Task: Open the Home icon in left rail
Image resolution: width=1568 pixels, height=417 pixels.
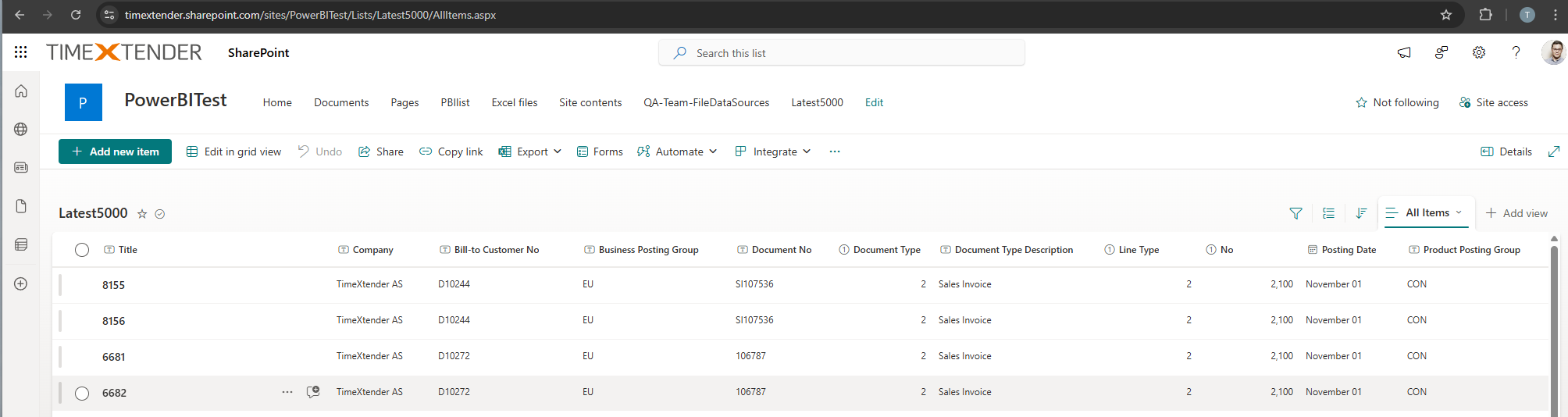Action: (x=21, y=91)
